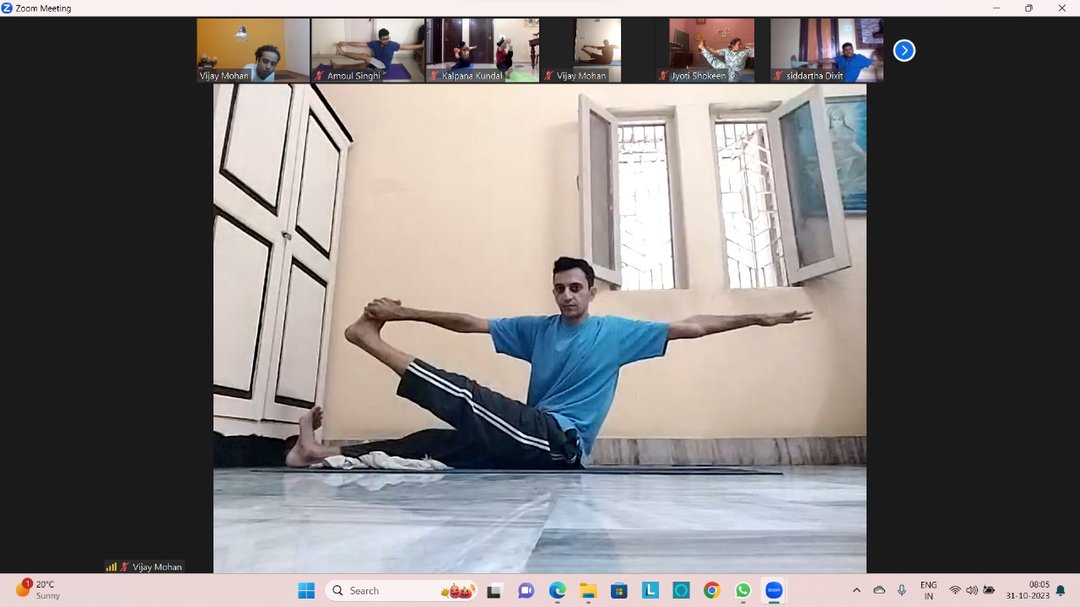Open File Explorer from the taskbar
The height and width of the screenshot is (607, 1080).
588,590
